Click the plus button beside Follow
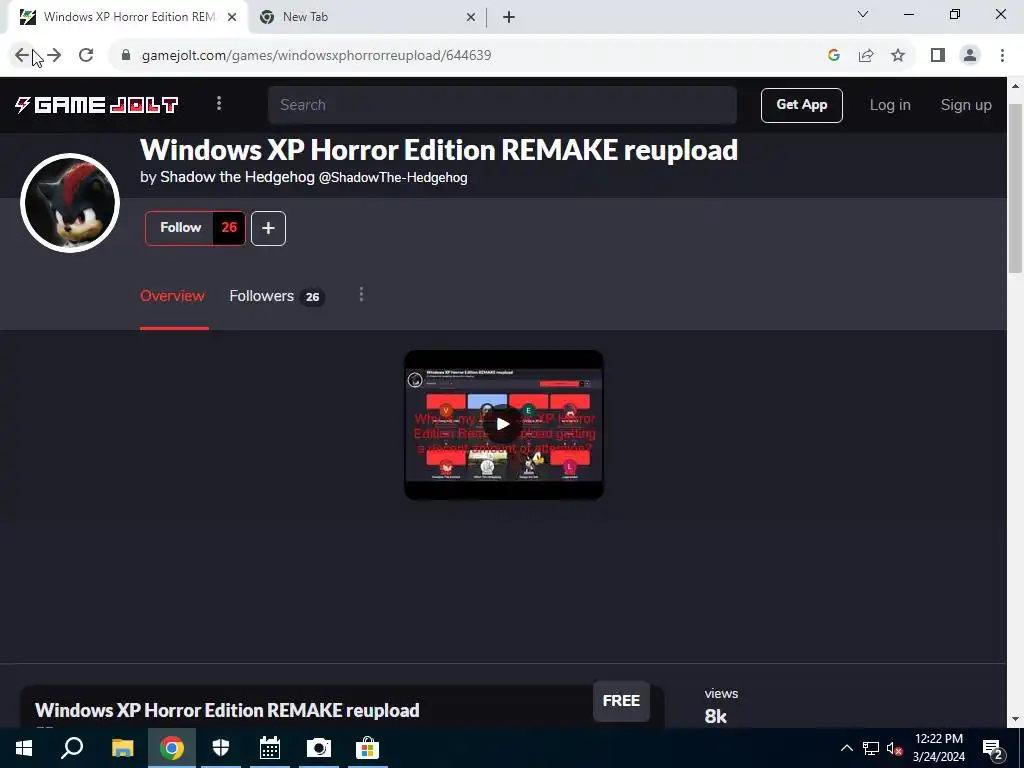Image resolution: width=1024 pixels, height=768 pixels. coord(268,229)
